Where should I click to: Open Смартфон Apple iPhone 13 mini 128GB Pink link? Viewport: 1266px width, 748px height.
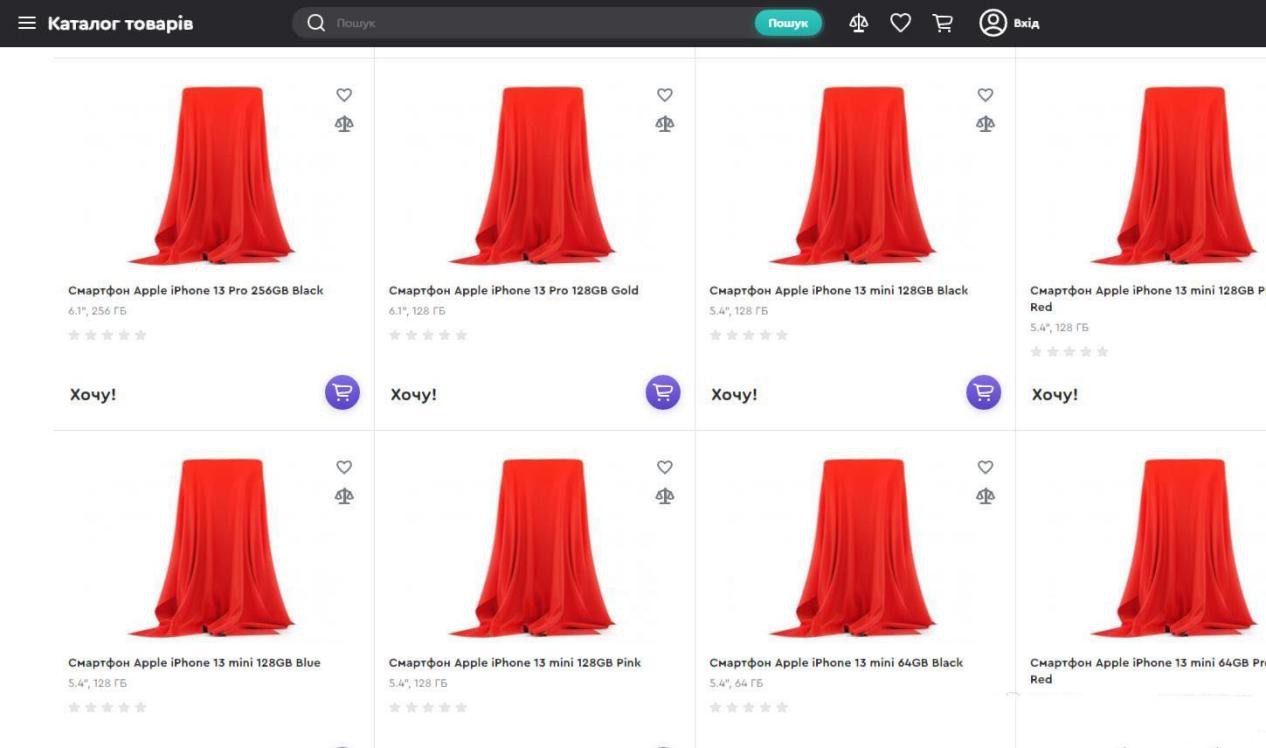(515, 663)
